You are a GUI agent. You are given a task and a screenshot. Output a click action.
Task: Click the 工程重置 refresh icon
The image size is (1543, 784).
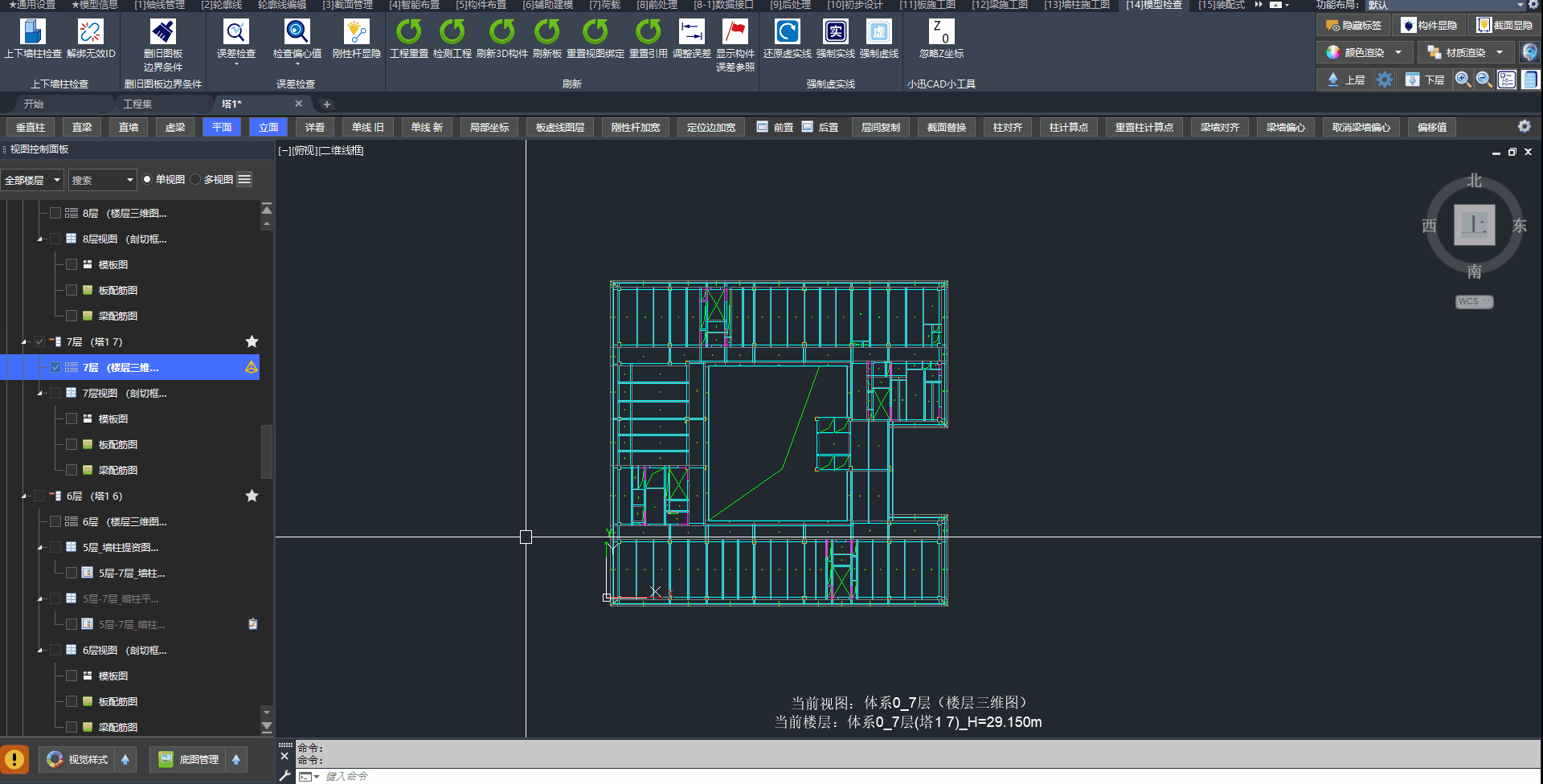coord(408,33)
